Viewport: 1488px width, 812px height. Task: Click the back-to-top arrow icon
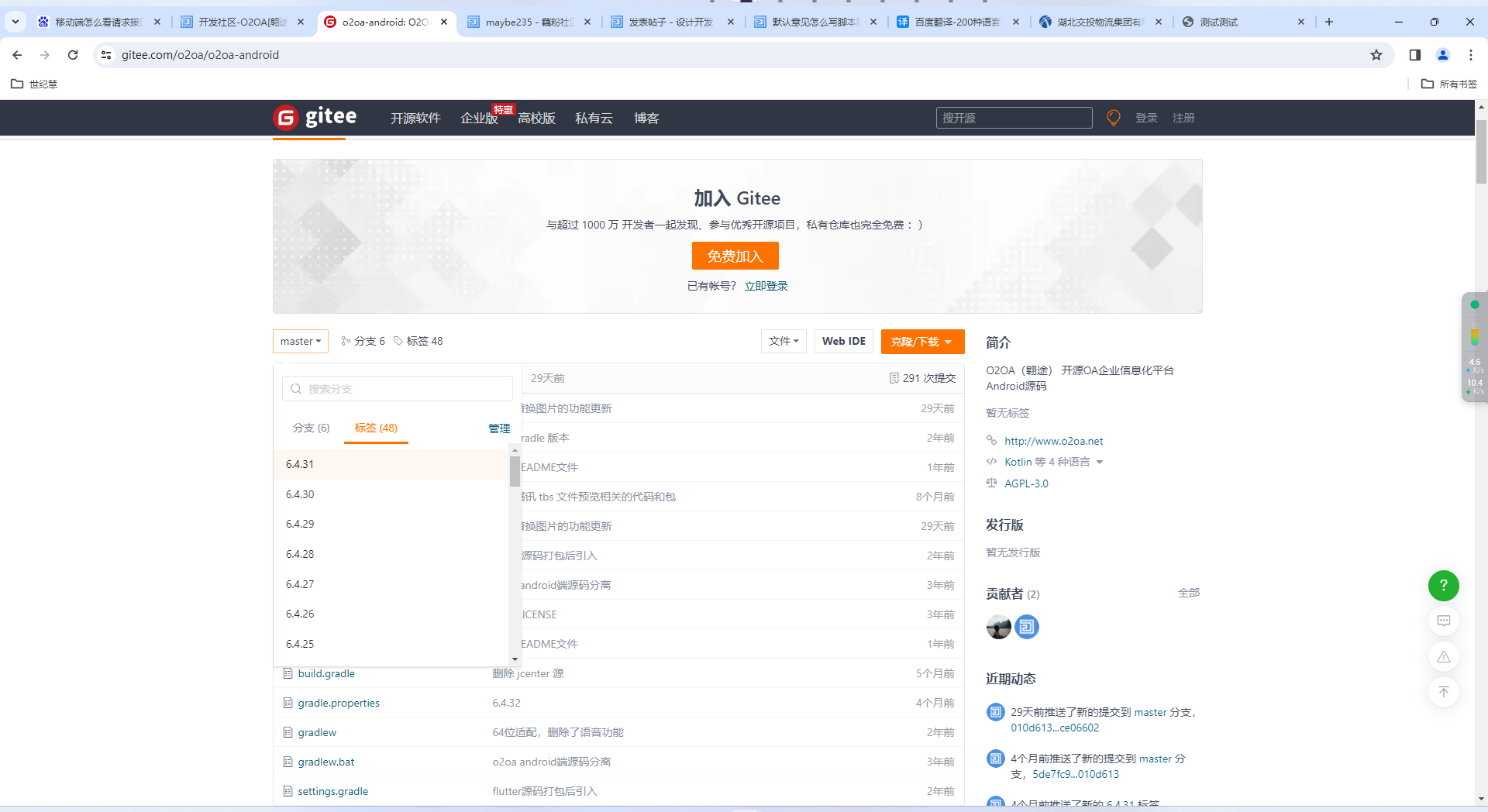1444,692
